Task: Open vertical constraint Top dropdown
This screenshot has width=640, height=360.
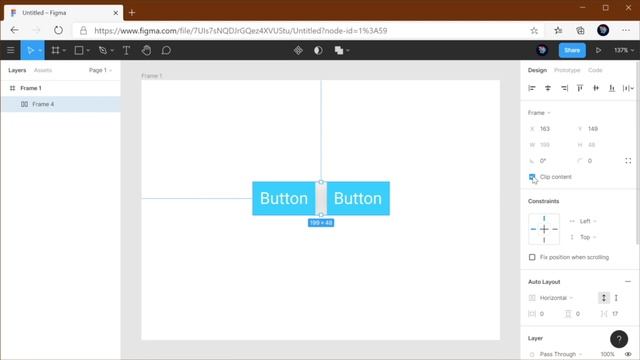Action: point(588,237)
